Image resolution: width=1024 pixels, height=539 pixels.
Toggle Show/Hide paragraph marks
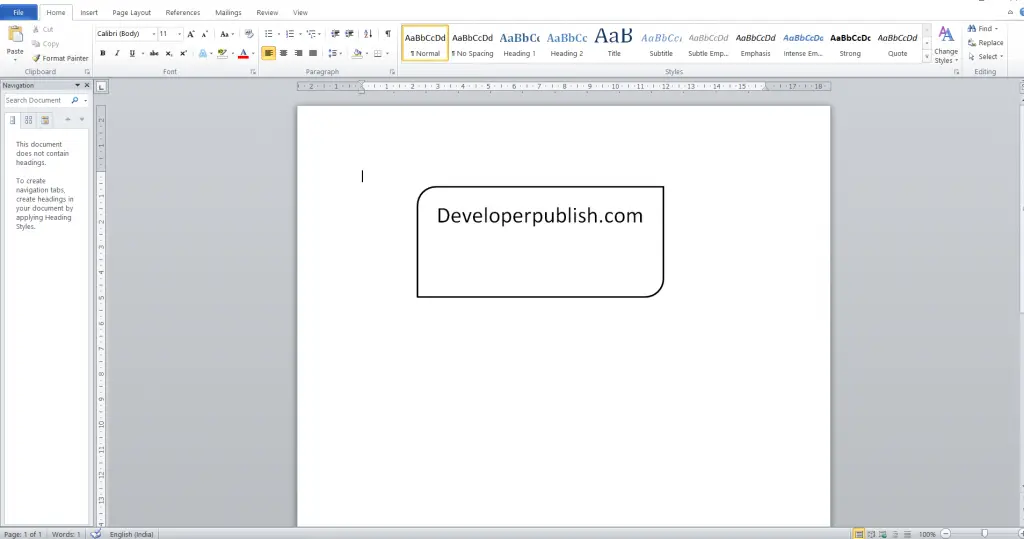pyautogui.click(x=388, y=34)
